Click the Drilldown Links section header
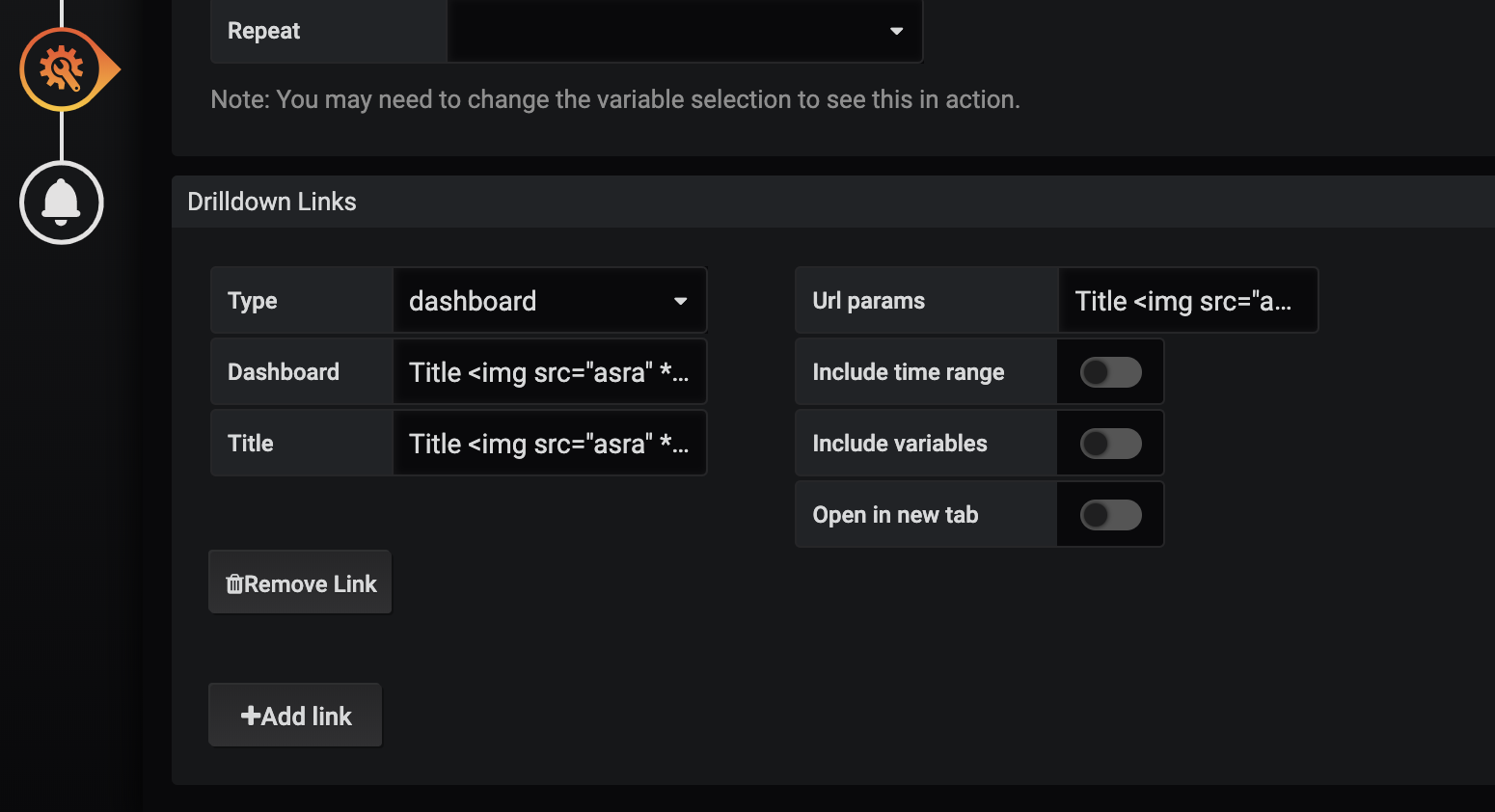The image size is (1495, 812). [272, 202]
